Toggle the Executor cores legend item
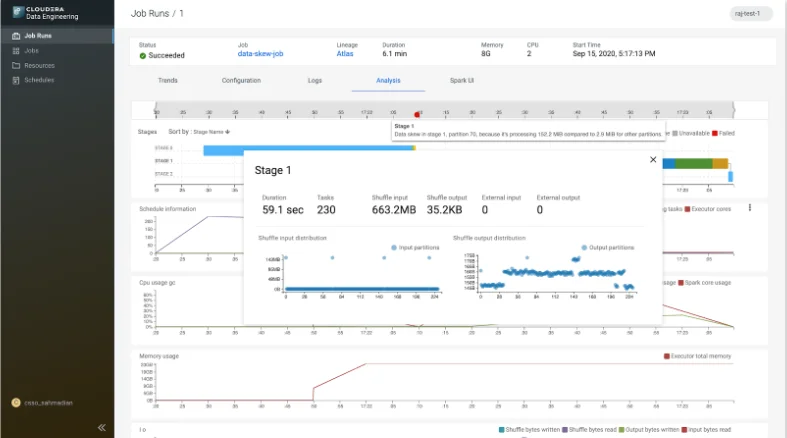This screenshot has width=787, height=438. pos(708,209)
